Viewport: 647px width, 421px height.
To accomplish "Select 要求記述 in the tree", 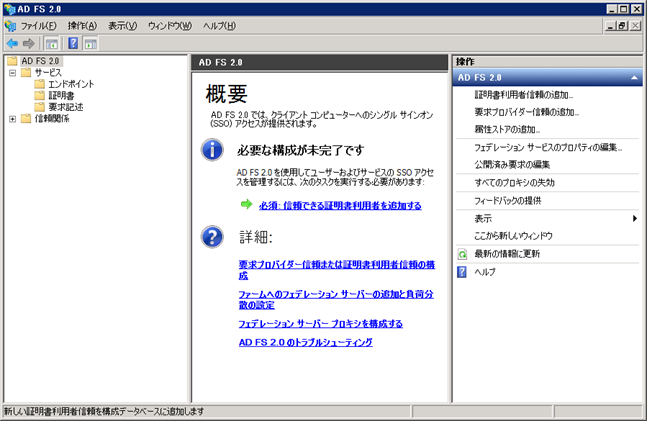I will coord(66,107).
